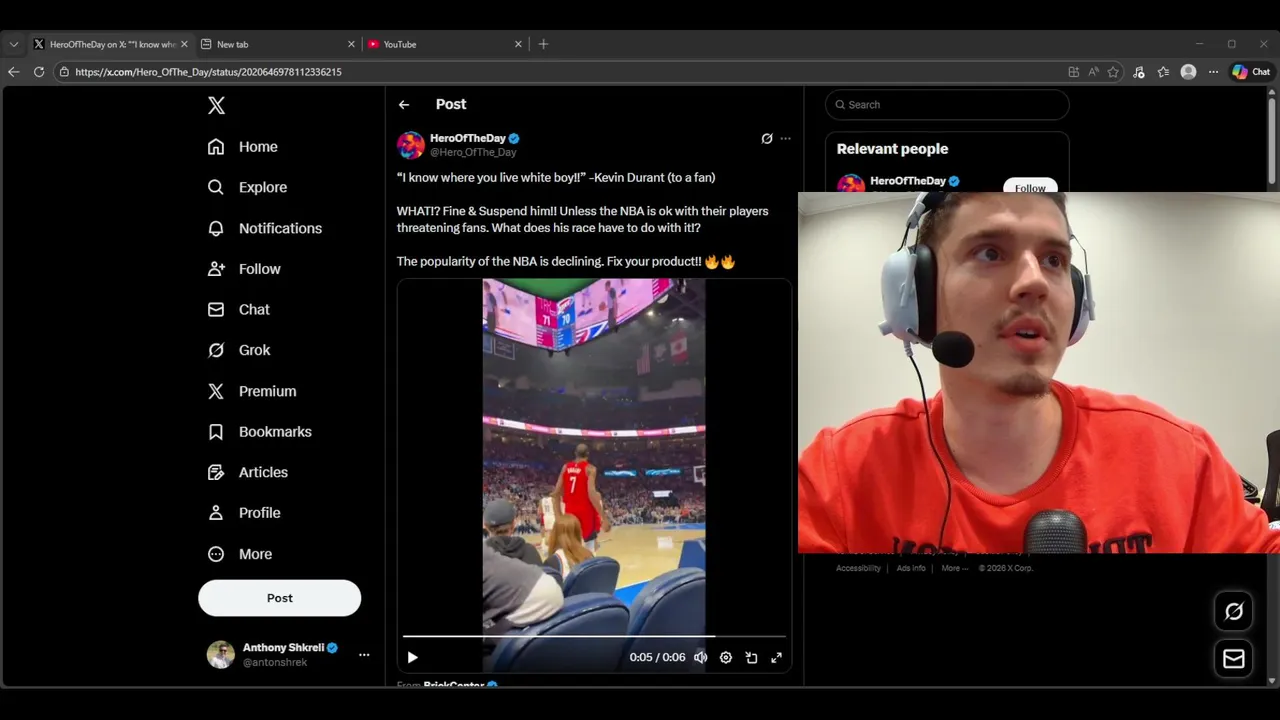Open the Ads info footer link
The image size is (1280, 720).
click(911, 568)
